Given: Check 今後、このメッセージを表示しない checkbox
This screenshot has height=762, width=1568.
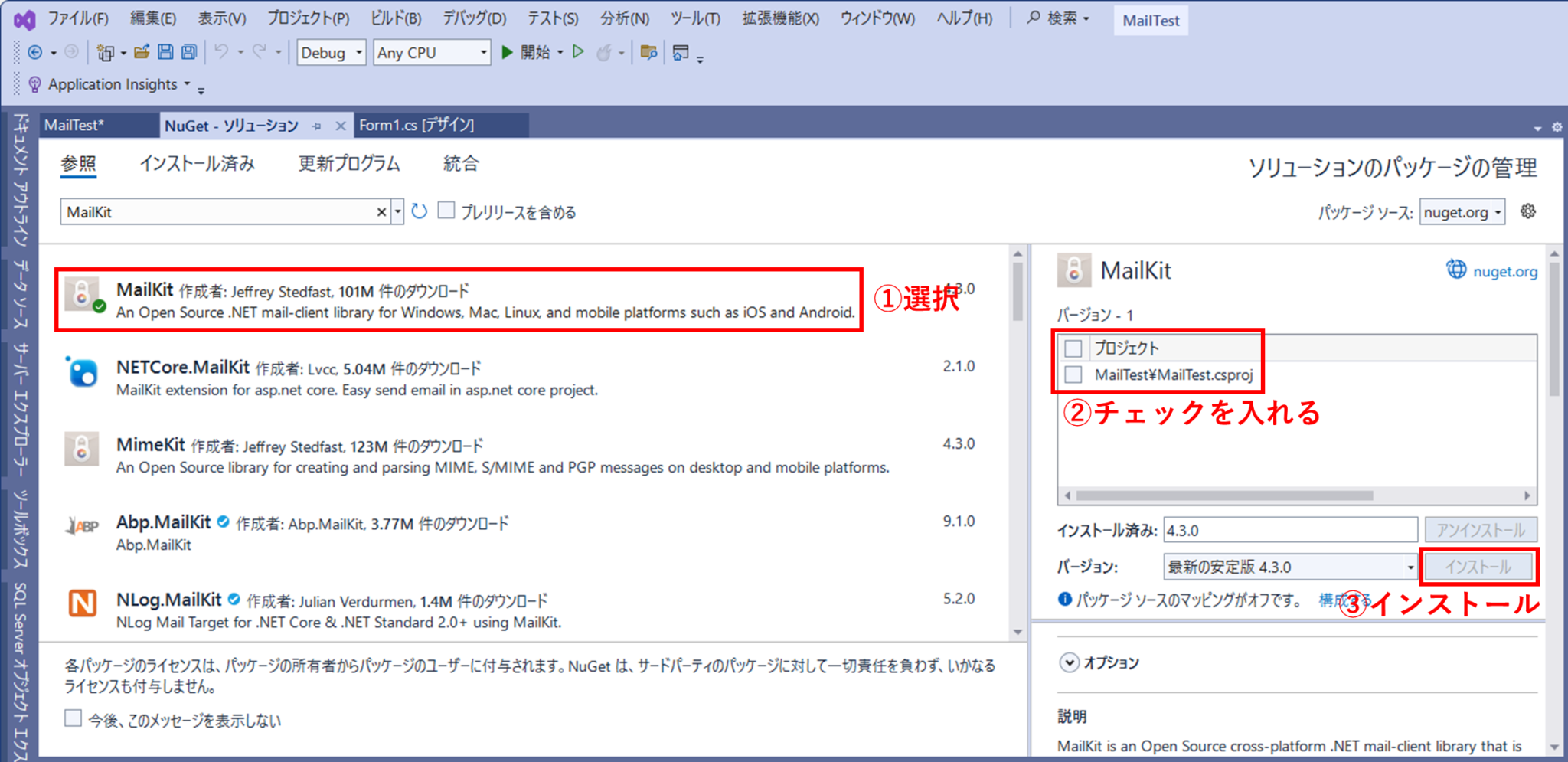Looking at the screenshot, I should tap(73, 718).
